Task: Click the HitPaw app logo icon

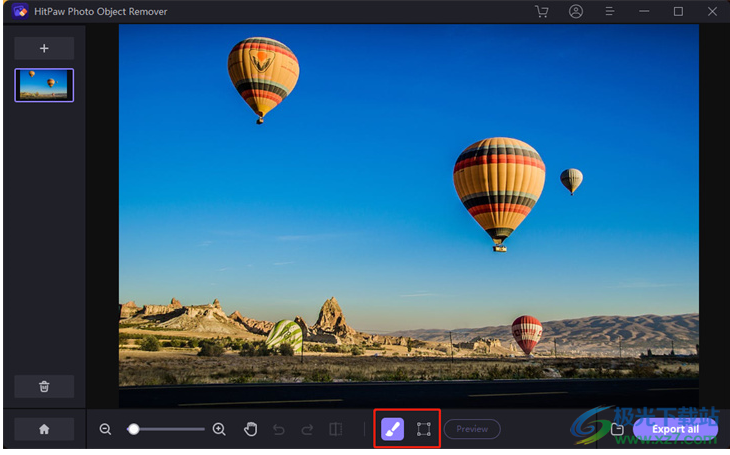Action: click(x=20, y=11)
